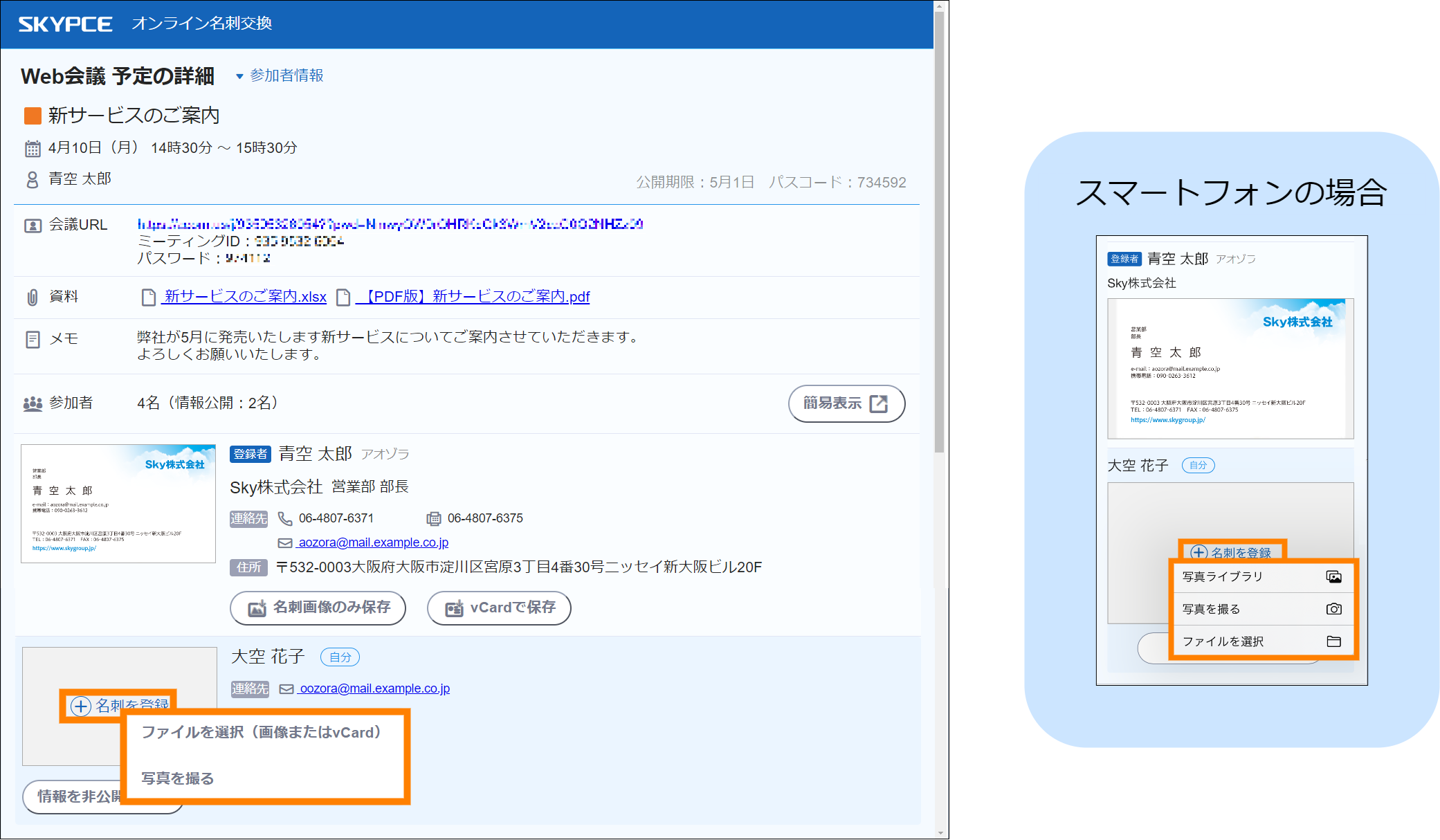Click the orange square beside 新サービスのご案内

[33, 116]
